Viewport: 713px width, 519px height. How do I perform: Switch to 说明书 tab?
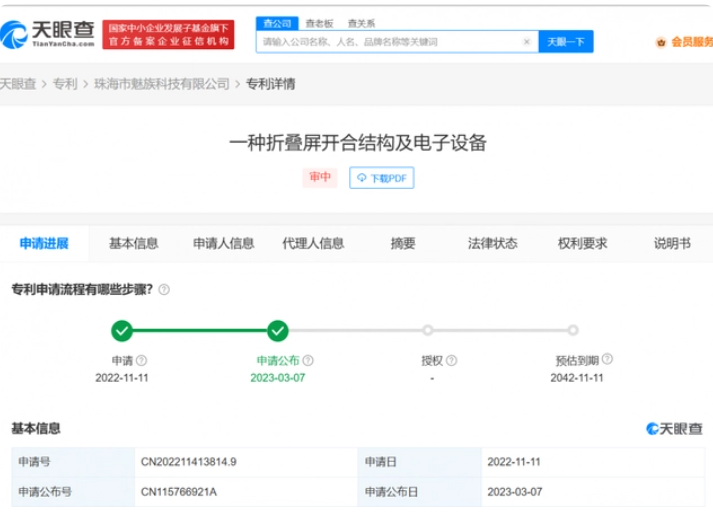point(672,244)
